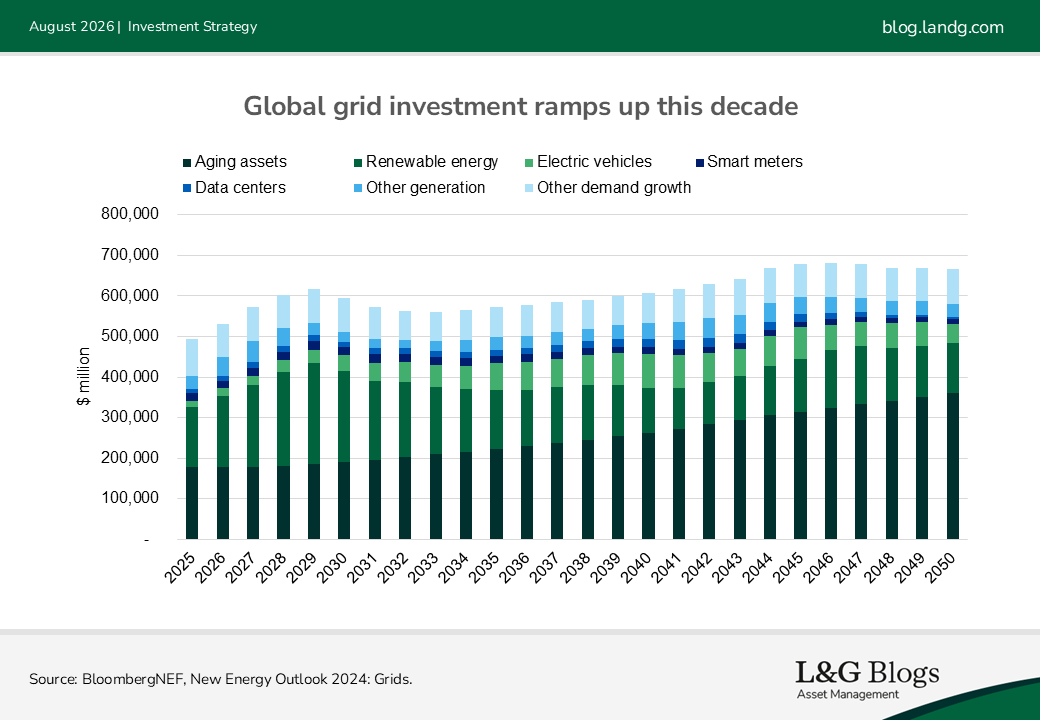Click the 500,000 y-axis value
1040x720 pixels.
[x=130, y=335]
